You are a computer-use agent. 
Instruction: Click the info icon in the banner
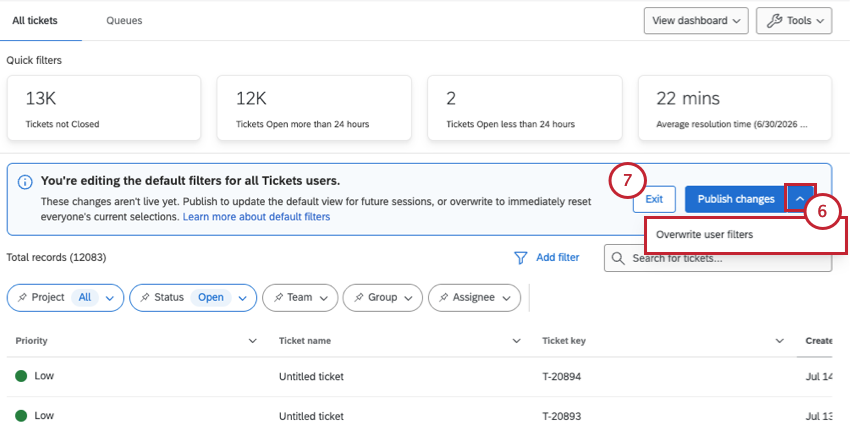point(25,182)
